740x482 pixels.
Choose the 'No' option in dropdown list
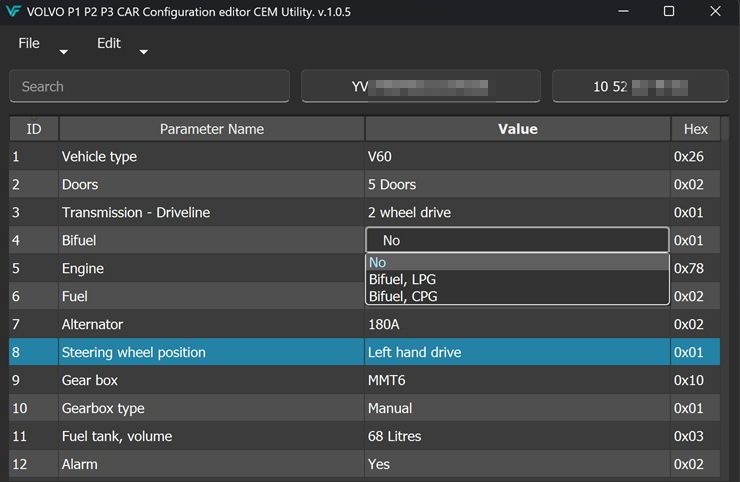(x=517, y=262)
